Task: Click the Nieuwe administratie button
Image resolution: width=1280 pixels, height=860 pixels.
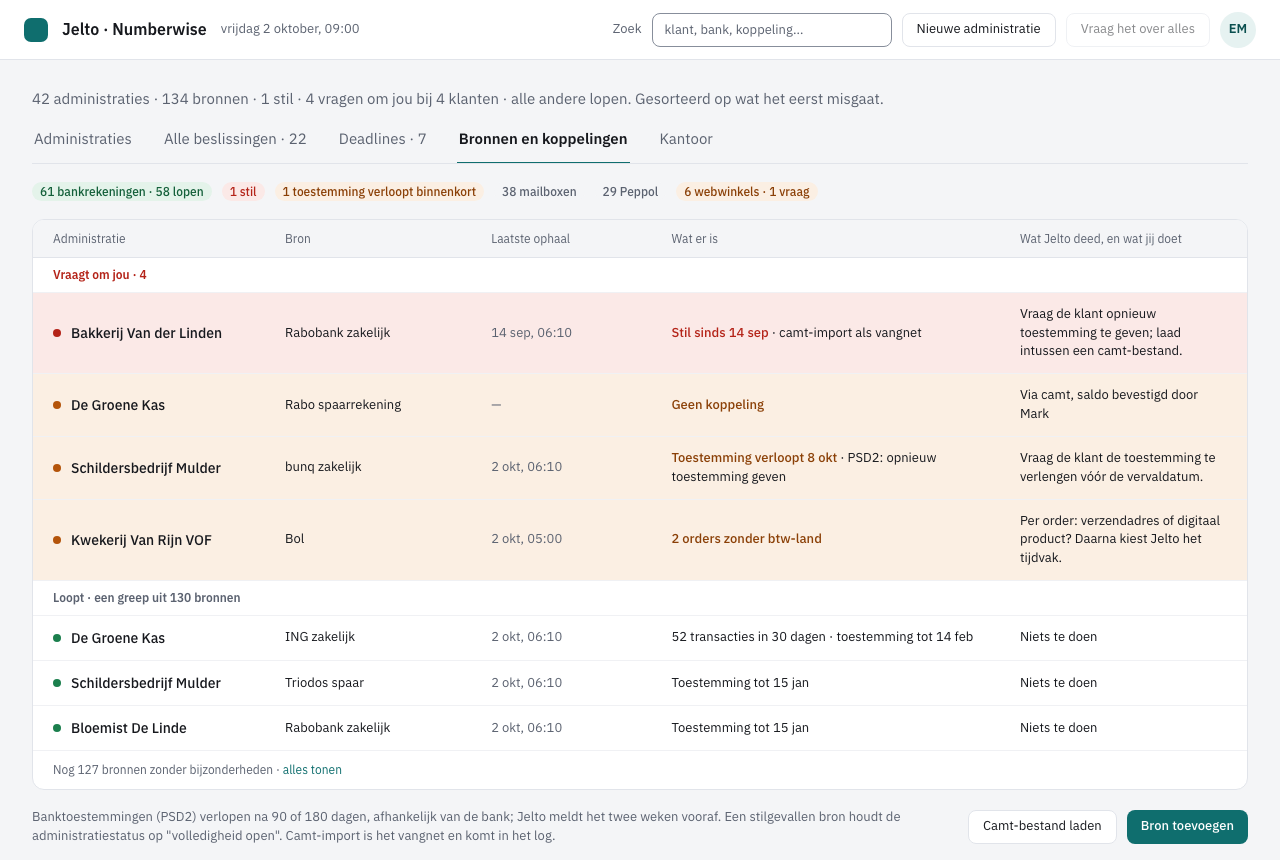Action: (979, 30)
